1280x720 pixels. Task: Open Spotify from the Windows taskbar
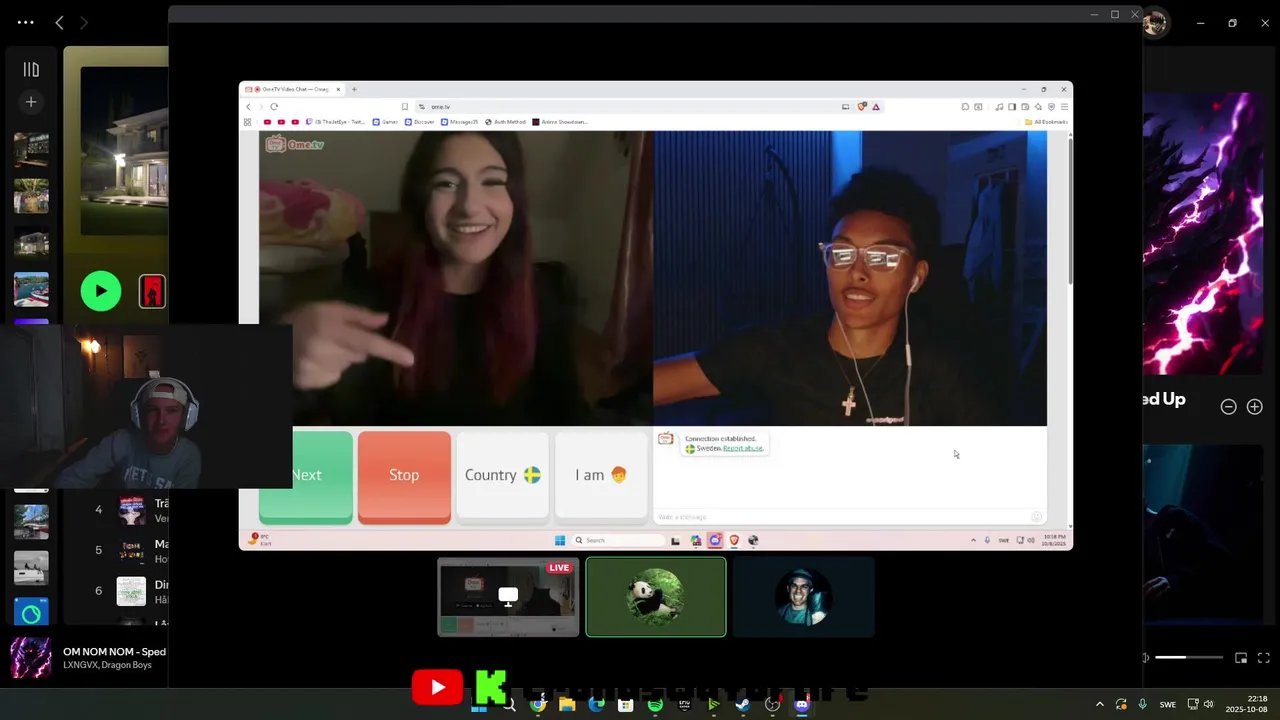coord(655,705)
